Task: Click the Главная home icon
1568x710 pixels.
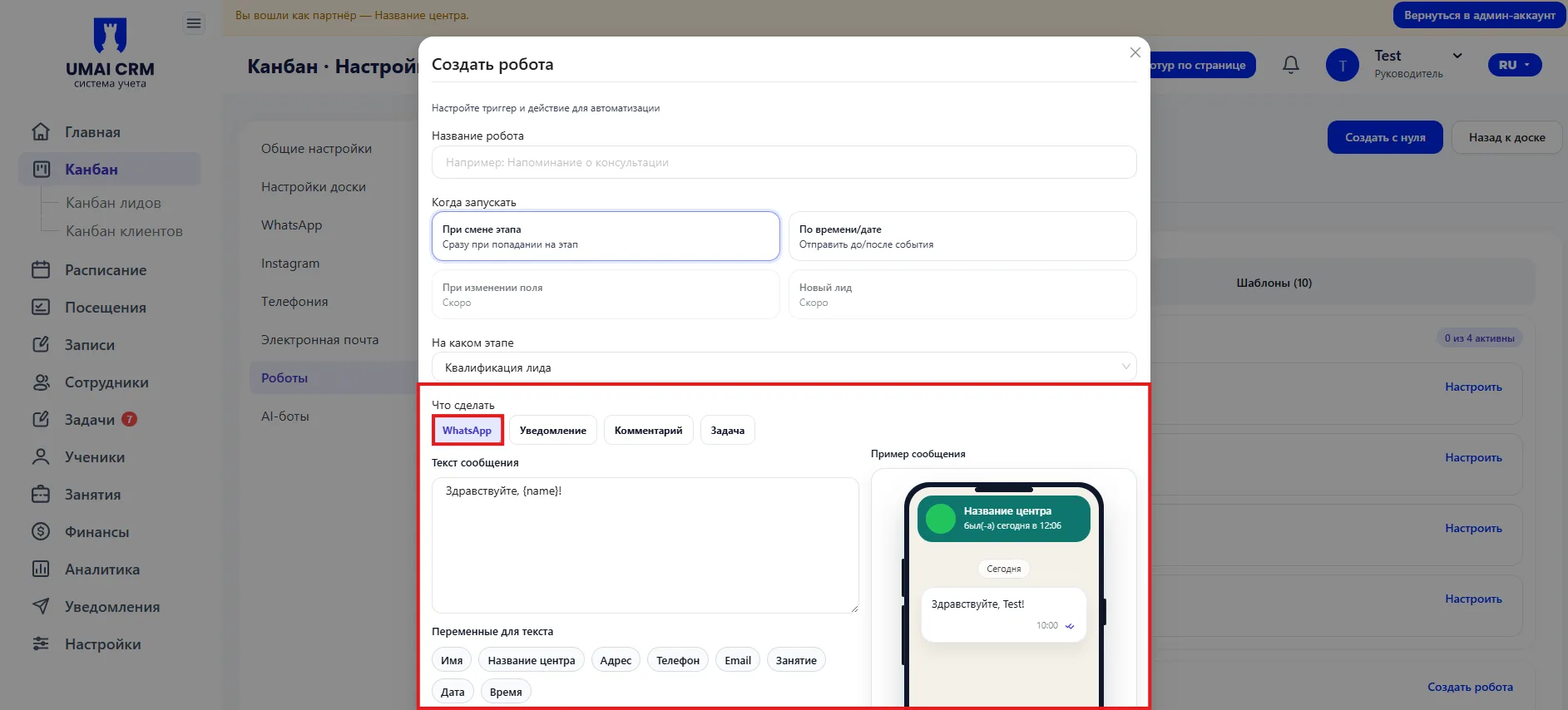Action: 41,132
